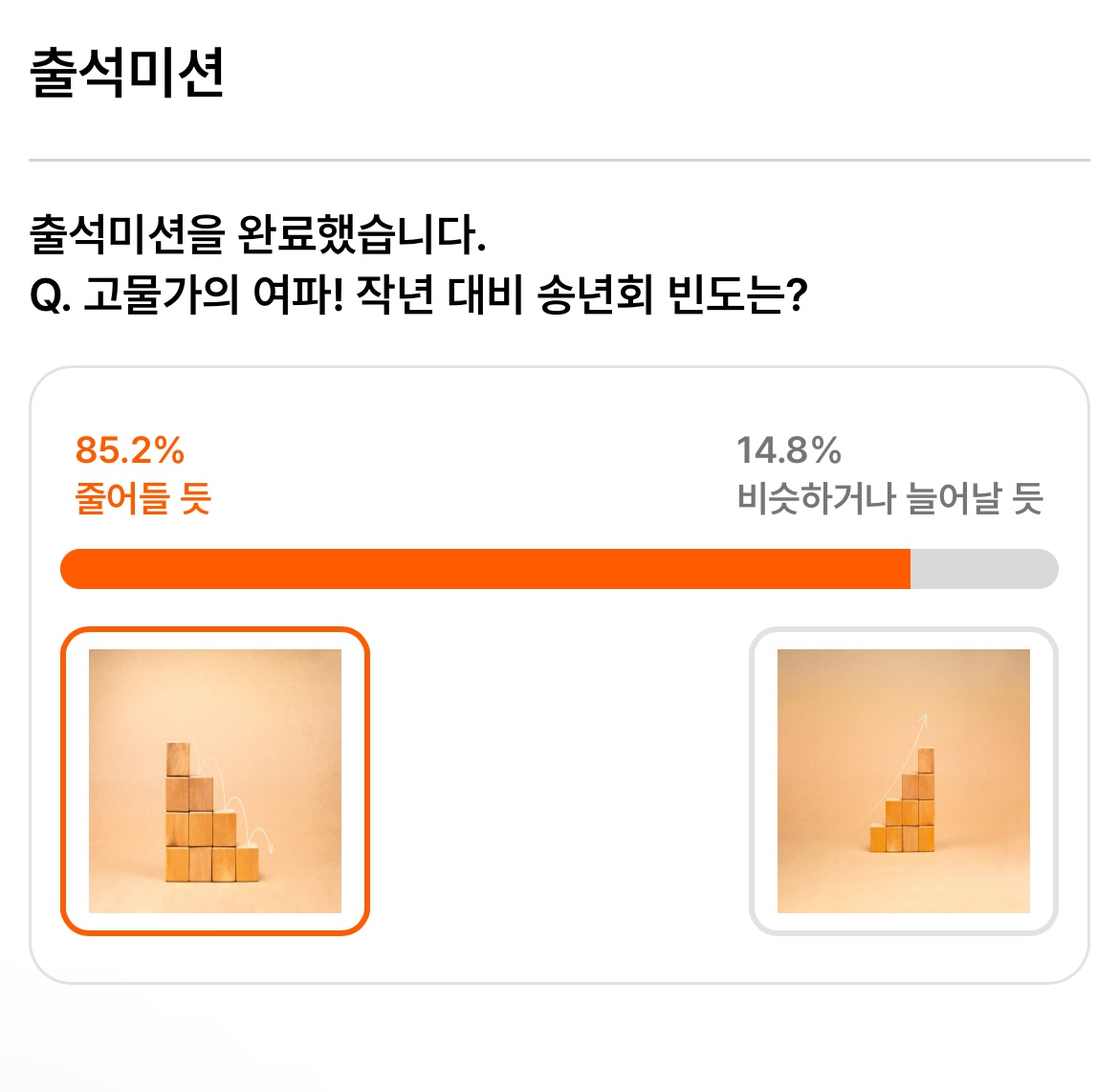Tap the '출석미션' page heading
1119x1092 pixels.
click(x=127, y=72)
